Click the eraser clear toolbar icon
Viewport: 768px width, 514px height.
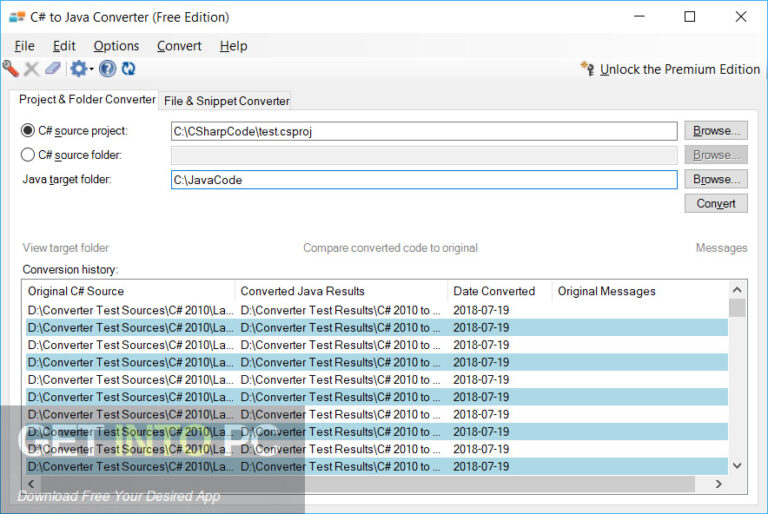[x=53, y=69]
